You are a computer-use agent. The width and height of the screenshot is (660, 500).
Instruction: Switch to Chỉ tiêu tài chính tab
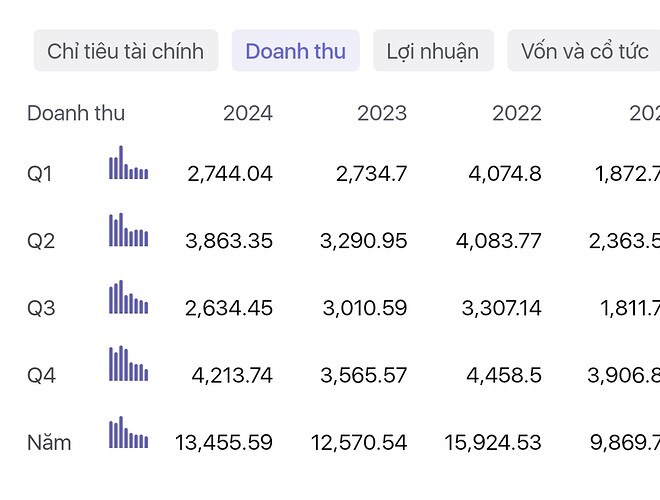(x=125, y=51)
